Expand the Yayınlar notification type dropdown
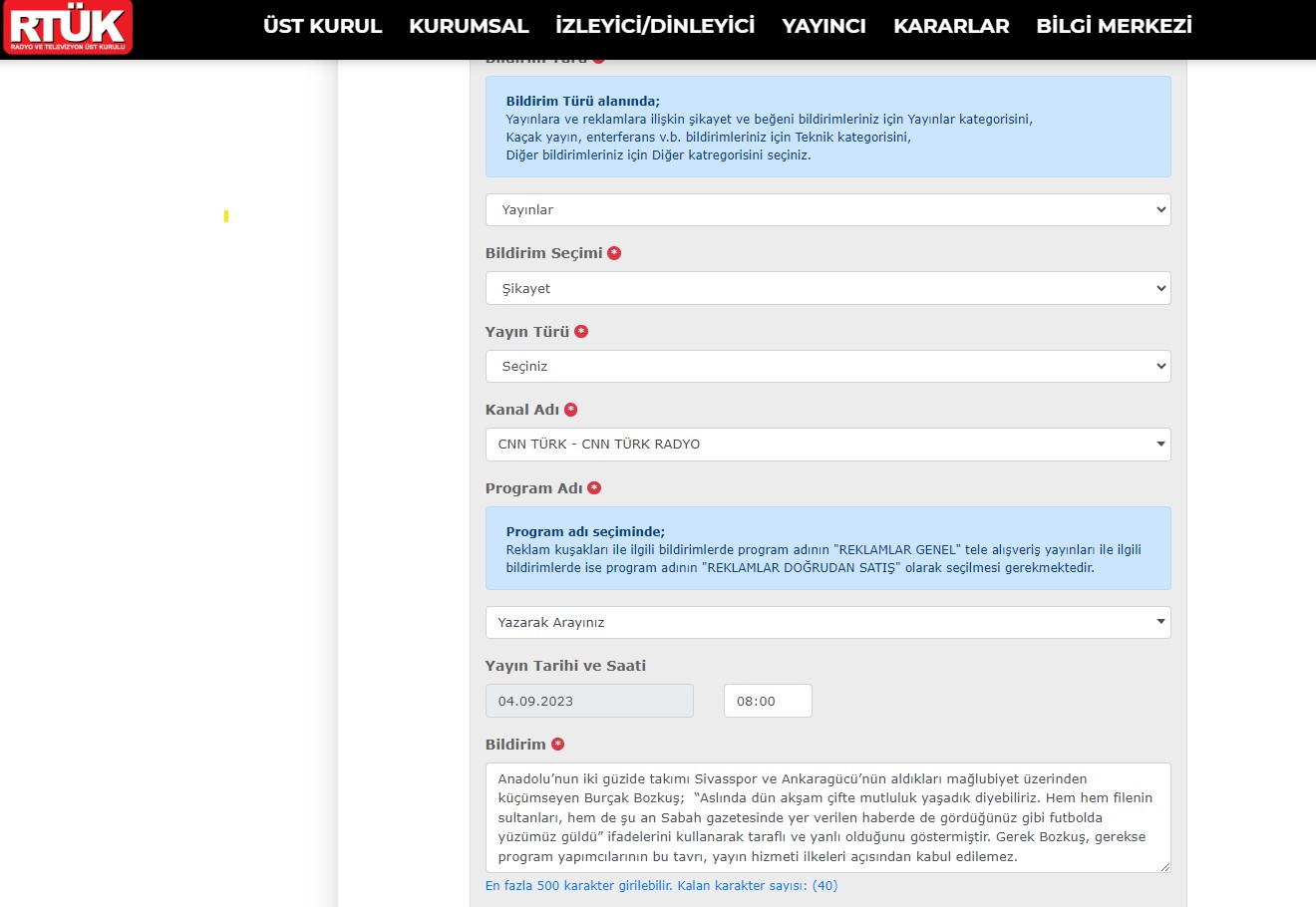Screen dimensions: 1316x907 coord(827,210)
